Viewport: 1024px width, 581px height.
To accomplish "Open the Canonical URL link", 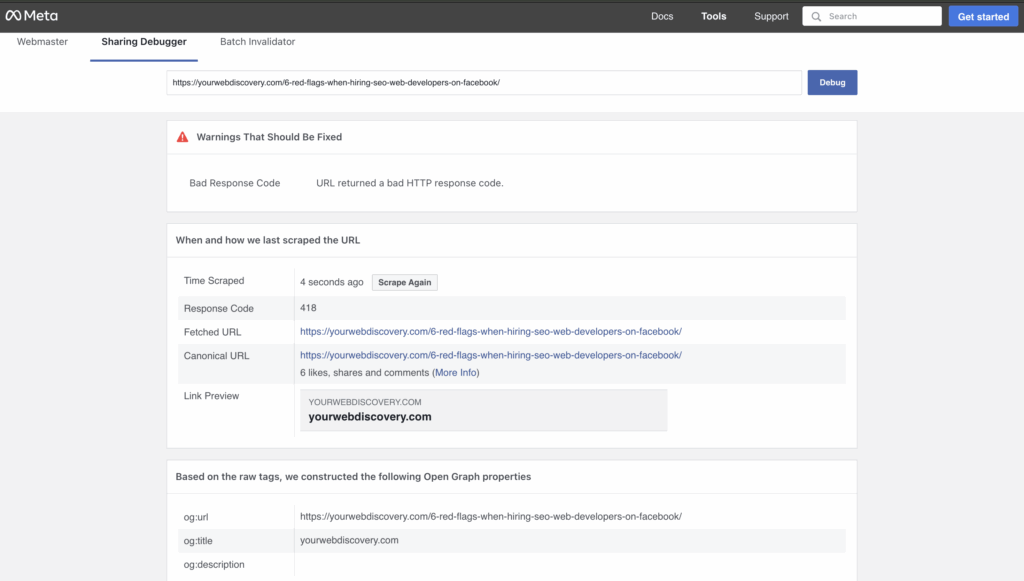I will pos(490,355).
